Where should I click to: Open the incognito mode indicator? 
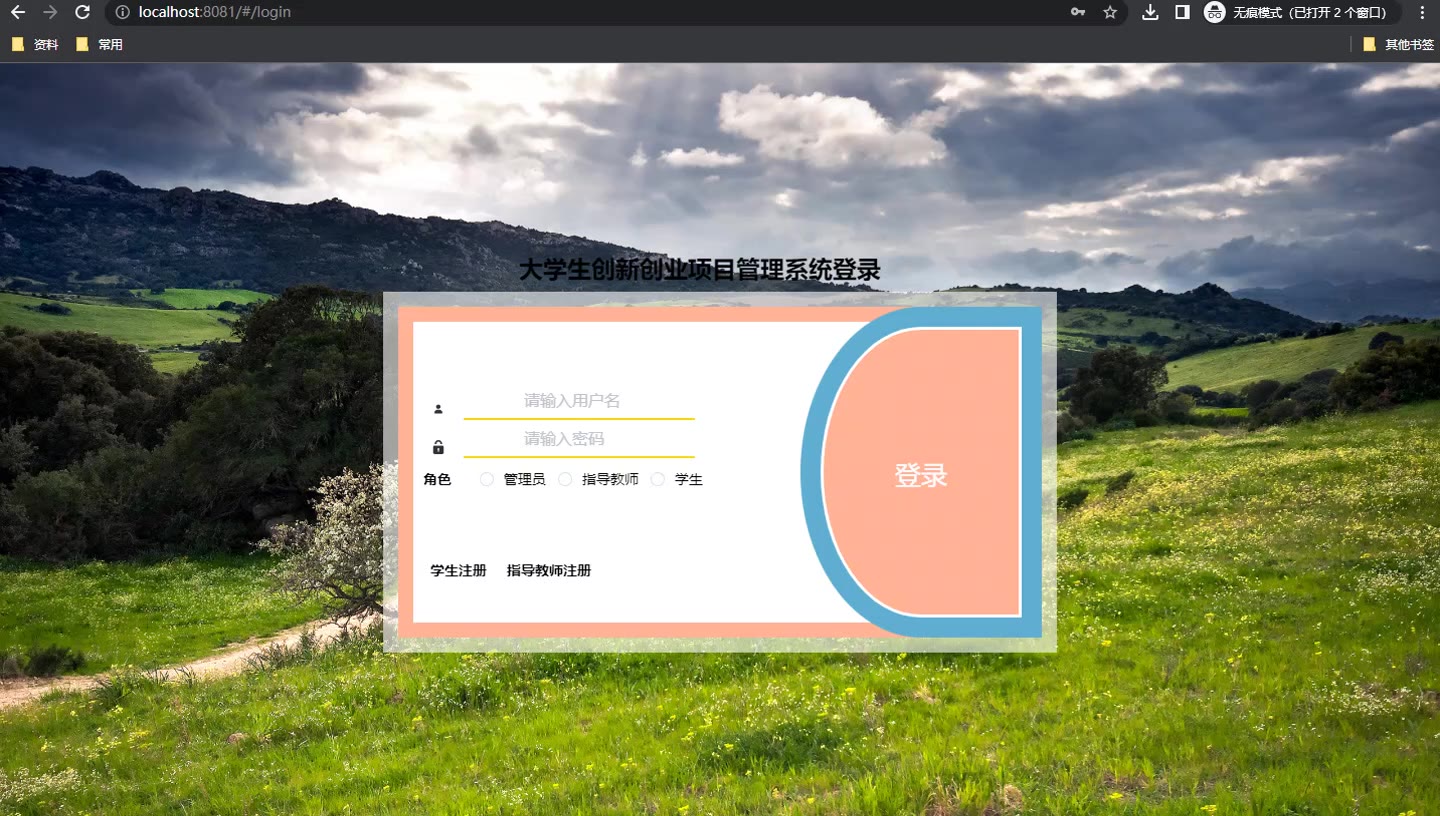(1302, 12)
